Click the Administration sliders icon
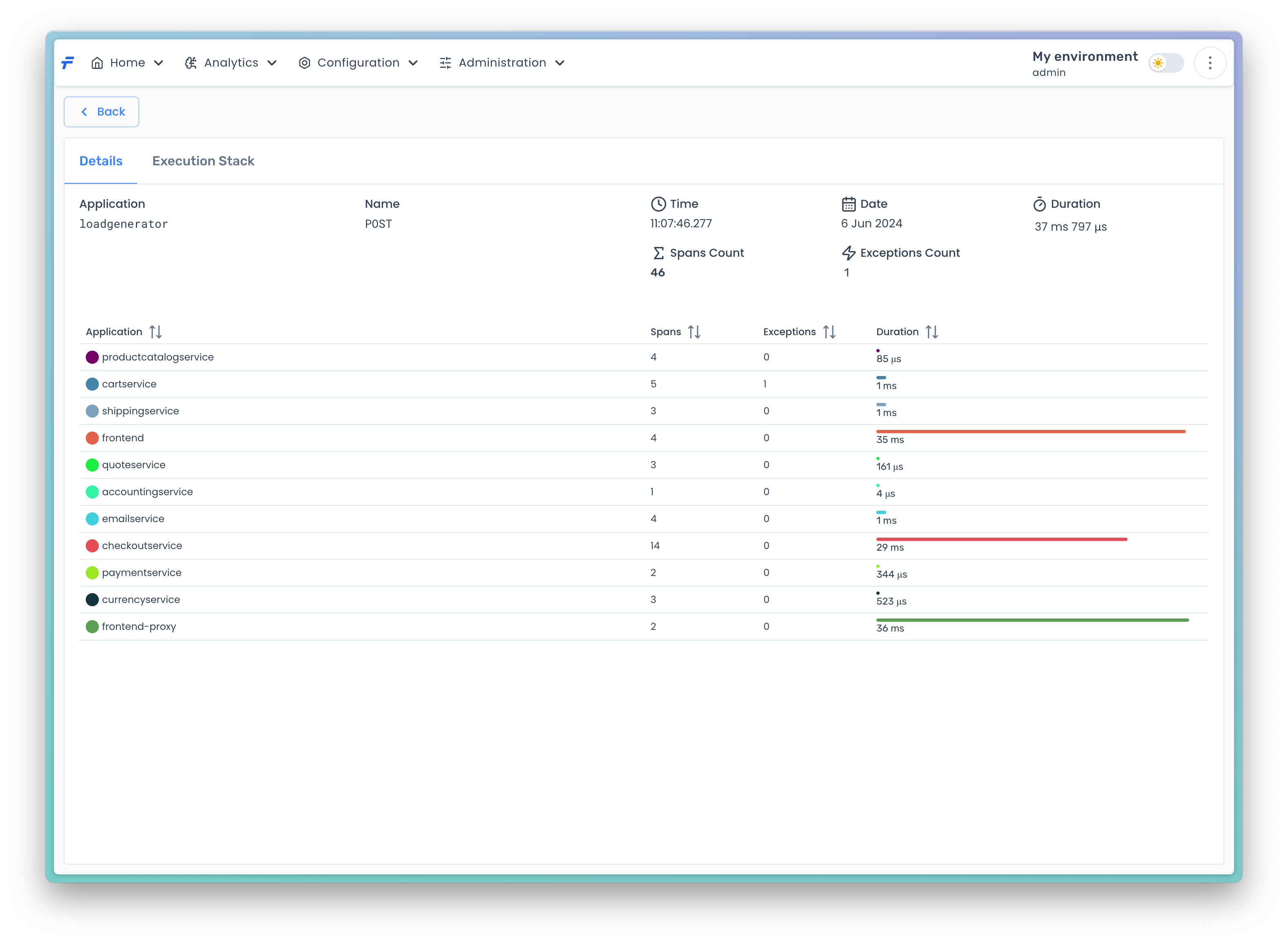The width and height of the screenshot is (1288, 943). tap(445, 63)
